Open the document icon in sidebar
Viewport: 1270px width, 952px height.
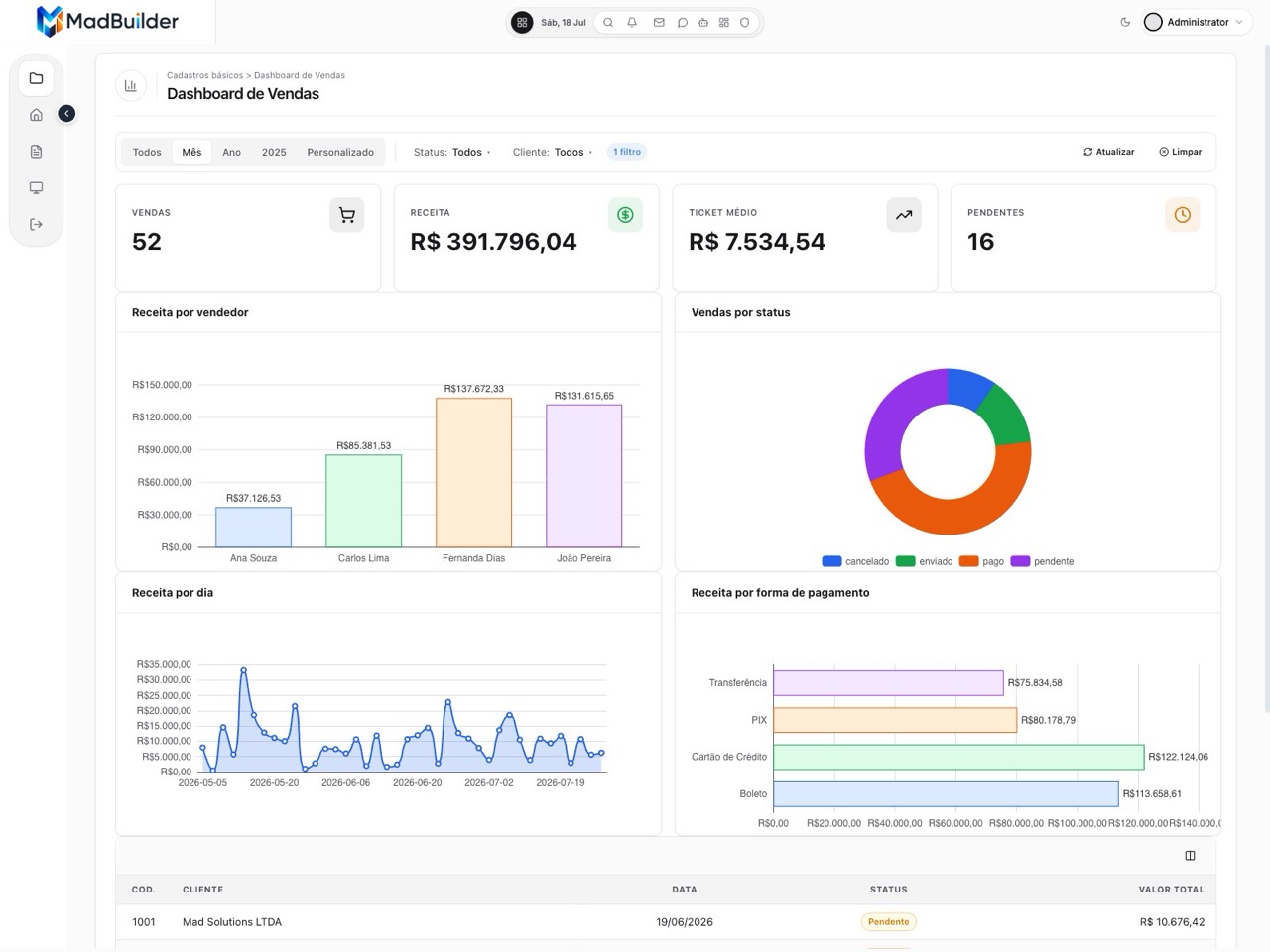pos(36,152)
